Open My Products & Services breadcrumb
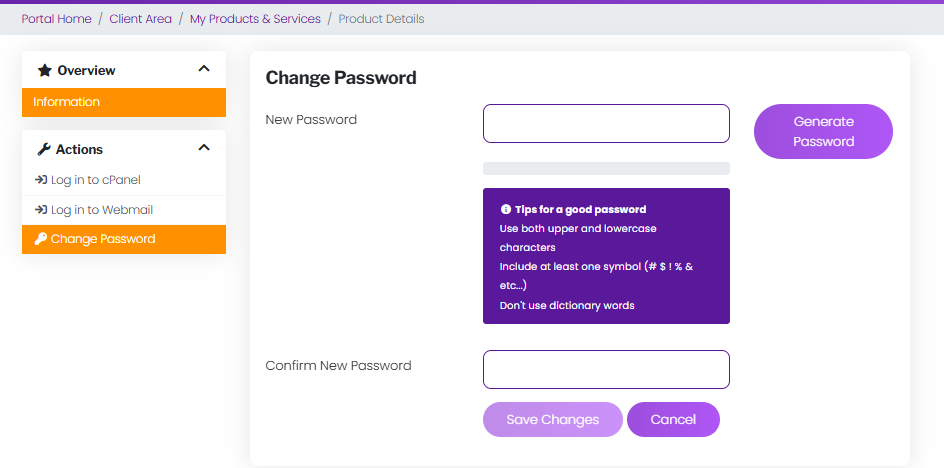Viewport: 944px width, 468px height. point(255,19)
